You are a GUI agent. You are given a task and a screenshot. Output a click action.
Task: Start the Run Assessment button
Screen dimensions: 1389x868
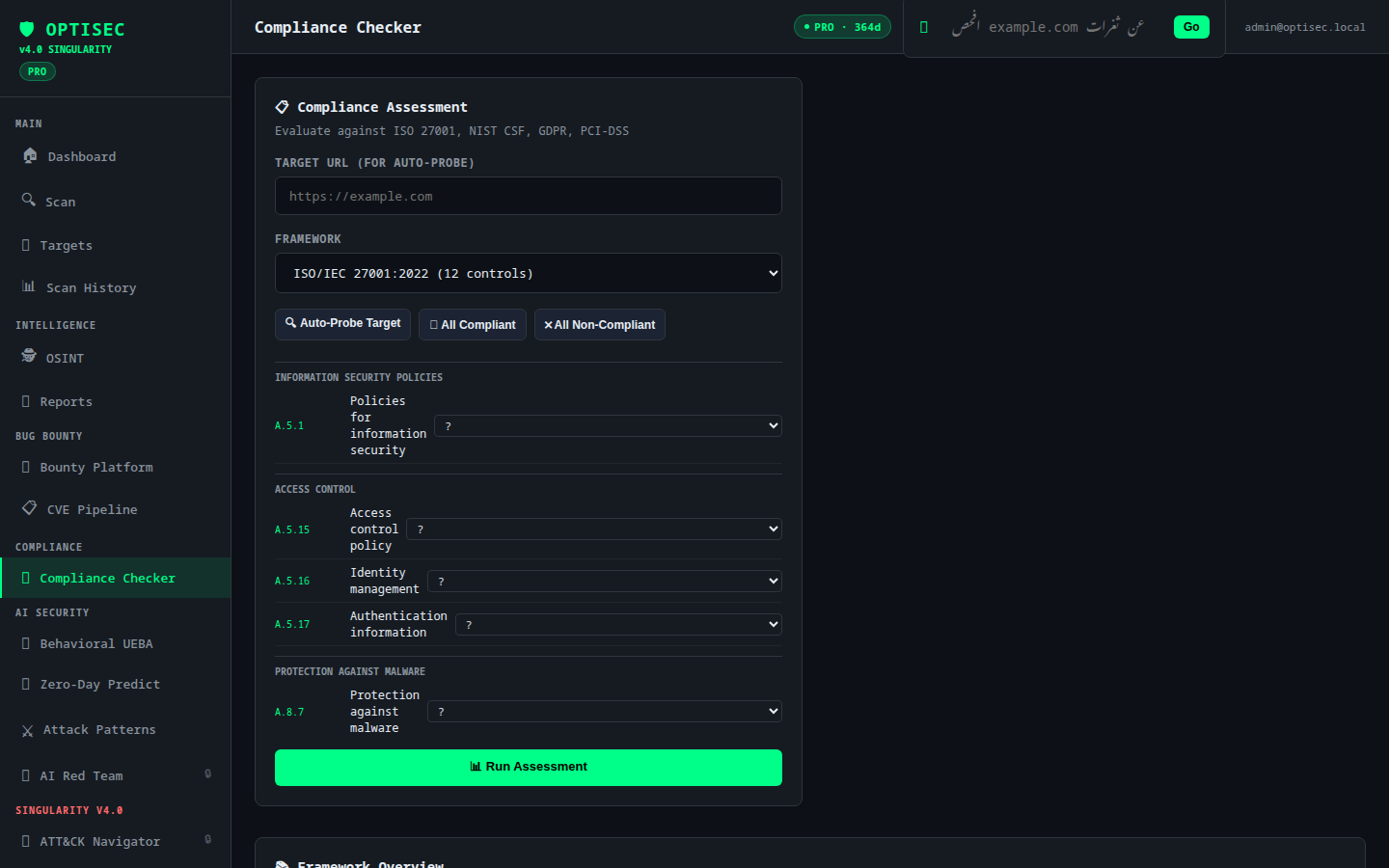(529, 768)
